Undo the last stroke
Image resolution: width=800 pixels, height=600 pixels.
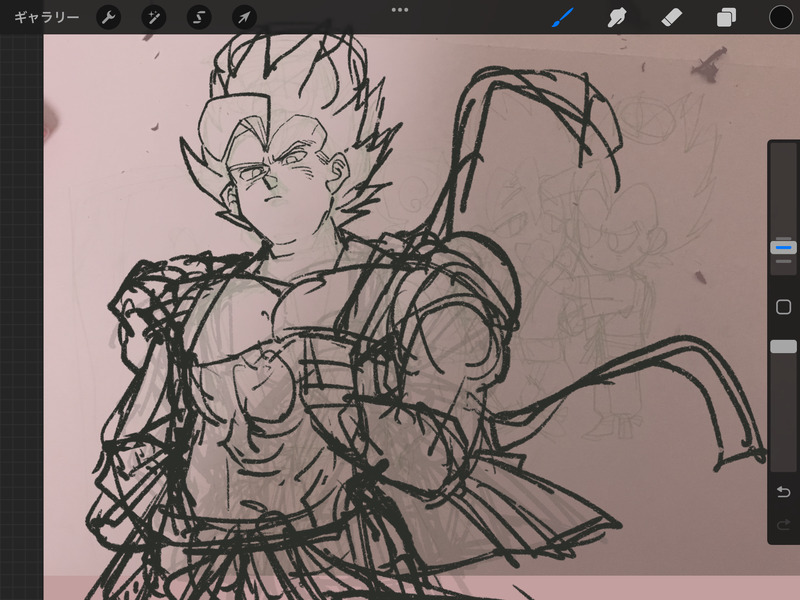783,491
